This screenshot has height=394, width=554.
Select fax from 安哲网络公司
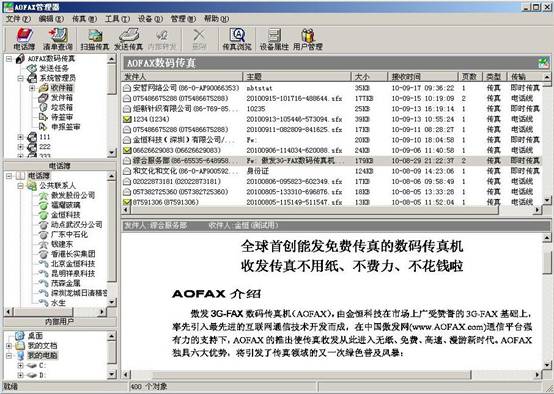(x=332, y=88)
